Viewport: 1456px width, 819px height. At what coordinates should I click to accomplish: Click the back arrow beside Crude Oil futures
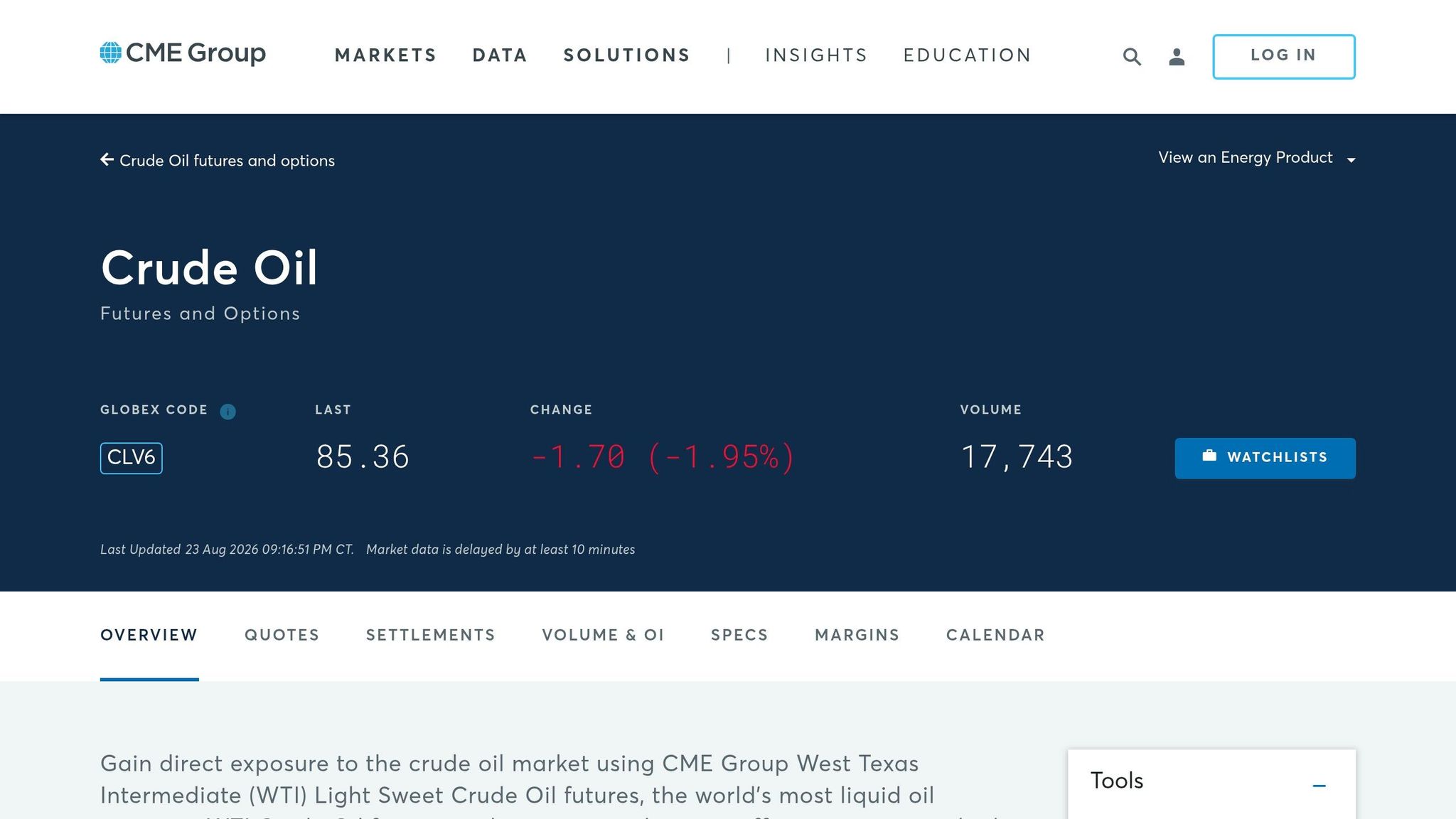pyautogui.click(x=107, y=160)
